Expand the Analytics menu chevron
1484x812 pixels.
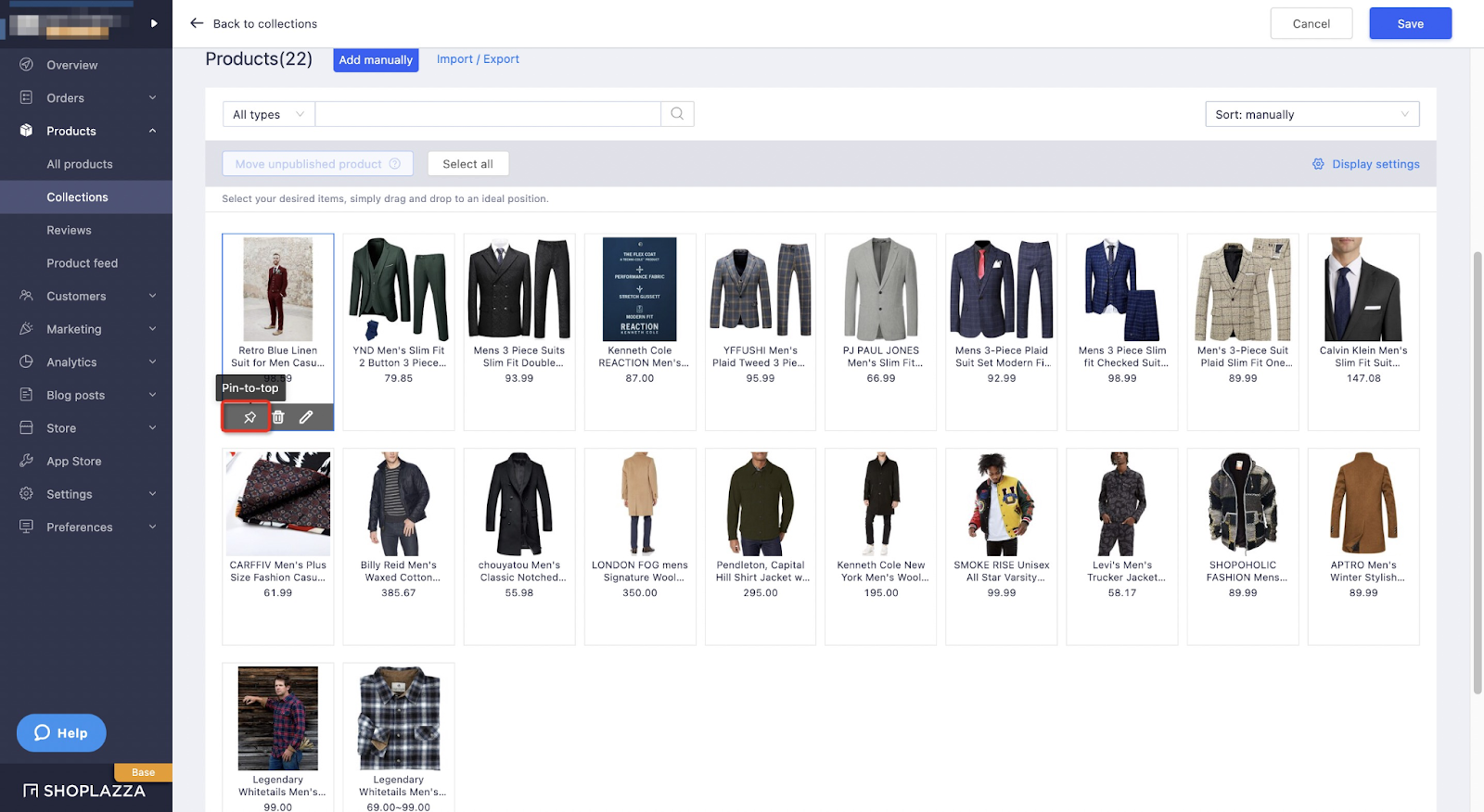coord(152,362)
